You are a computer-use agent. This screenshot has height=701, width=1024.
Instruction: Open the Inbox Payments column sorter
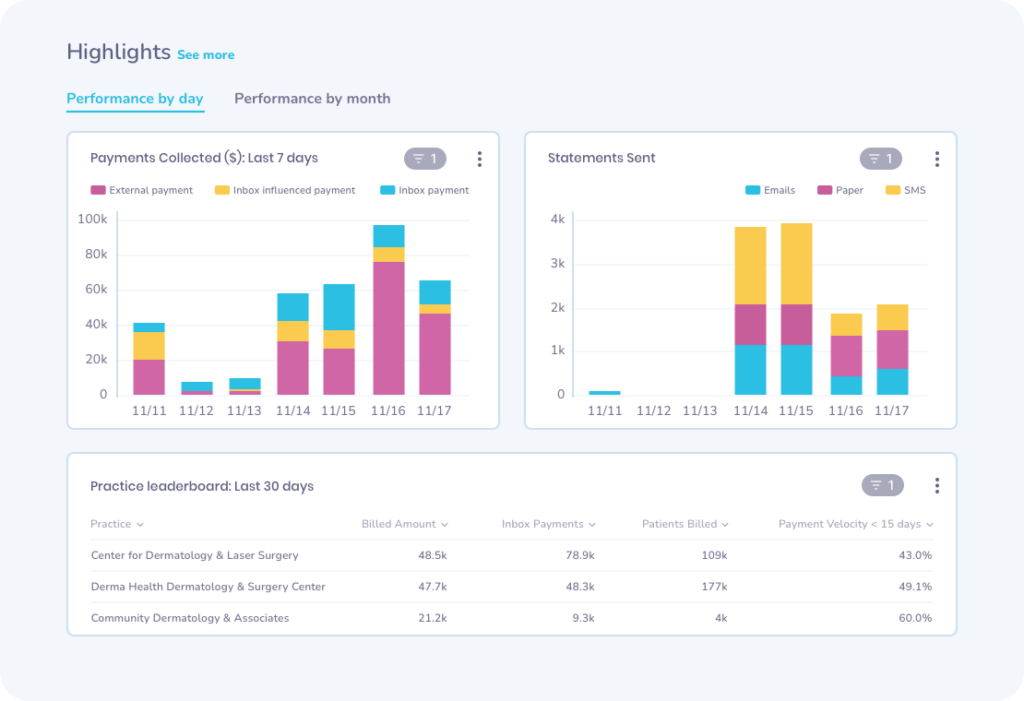[549, 523]
